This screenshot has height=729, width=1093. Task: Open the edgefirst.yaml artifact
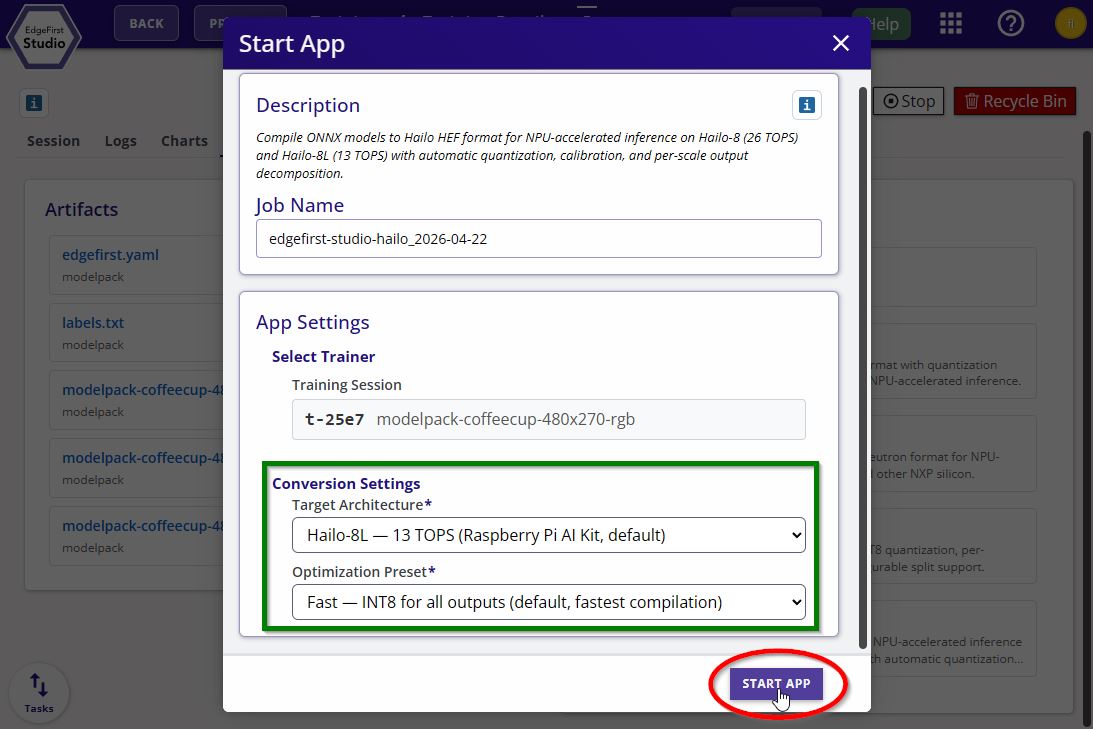[110, 255]
